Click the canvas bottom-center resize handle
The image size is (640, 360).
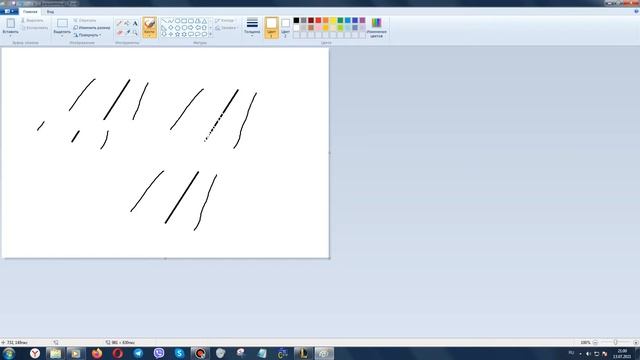[x=165, y=259]
